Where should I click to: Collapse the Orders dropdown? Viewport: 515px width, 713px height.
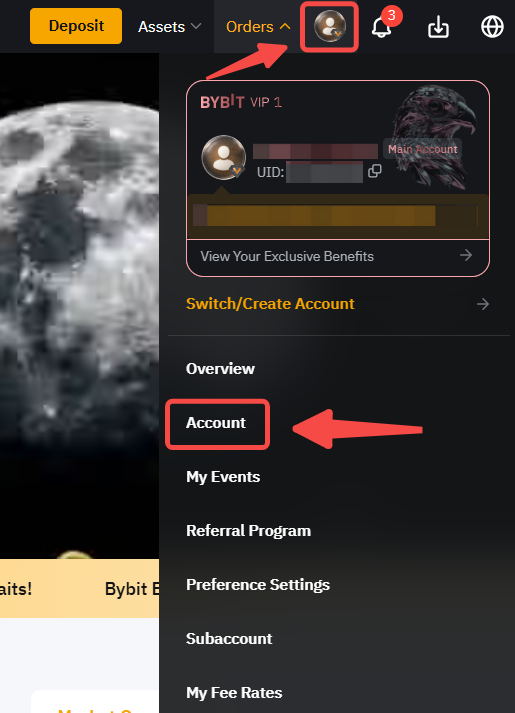[258, 27]
